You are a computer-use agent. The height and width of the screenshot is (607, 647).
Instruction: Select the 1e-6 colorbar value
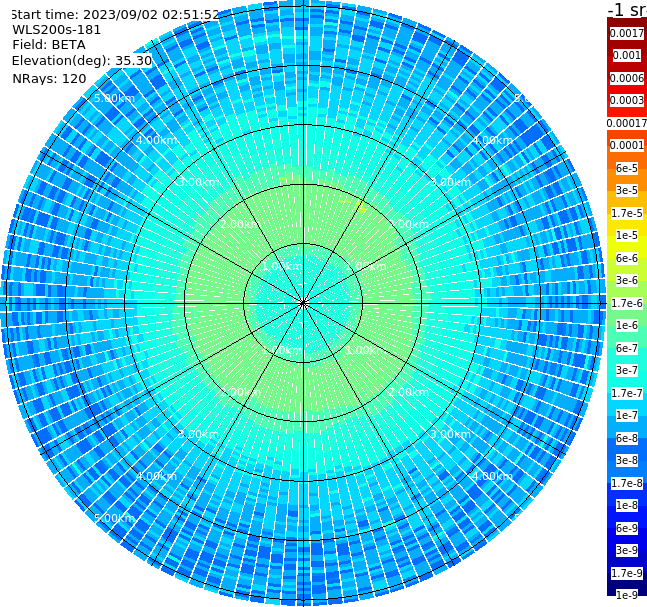coord(627,325)
